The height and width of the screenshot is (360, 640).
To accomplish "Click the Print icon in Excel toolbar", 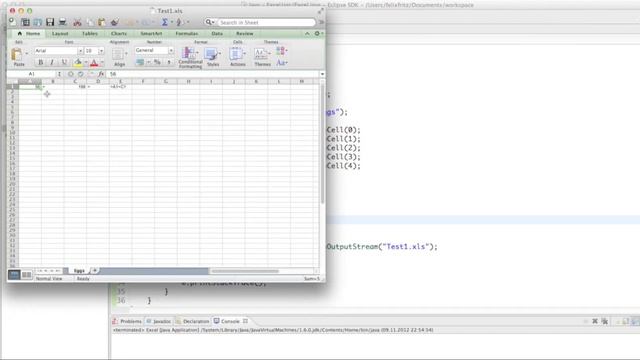I will click(x=63, y=22).
